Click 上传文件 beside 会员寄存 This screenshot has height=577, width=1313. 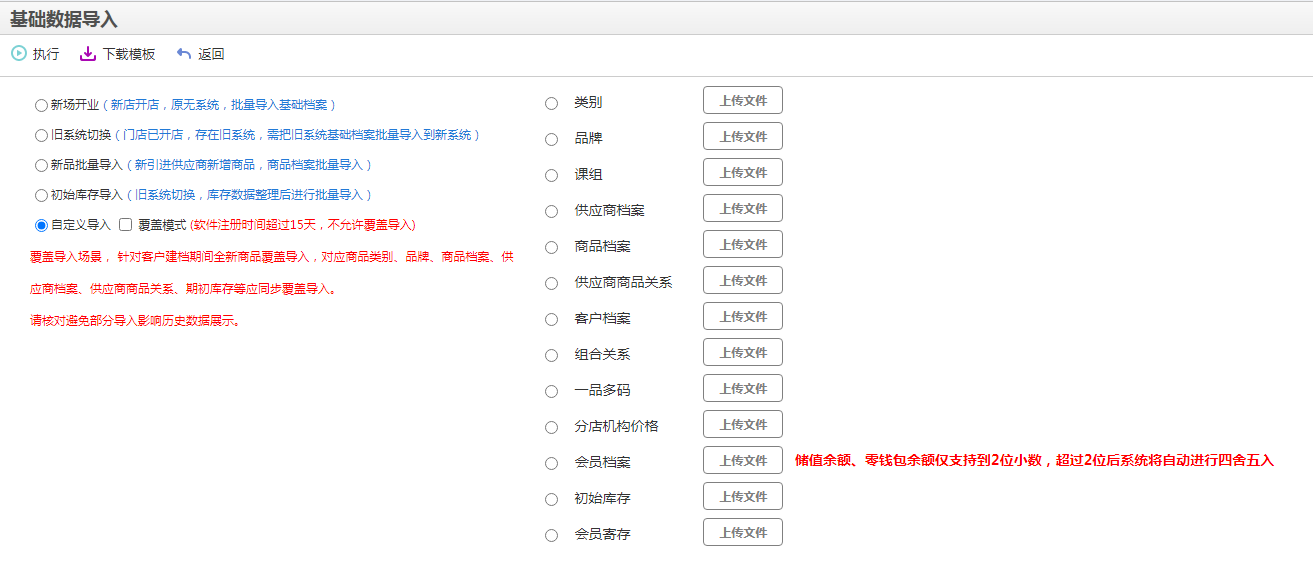742,533
